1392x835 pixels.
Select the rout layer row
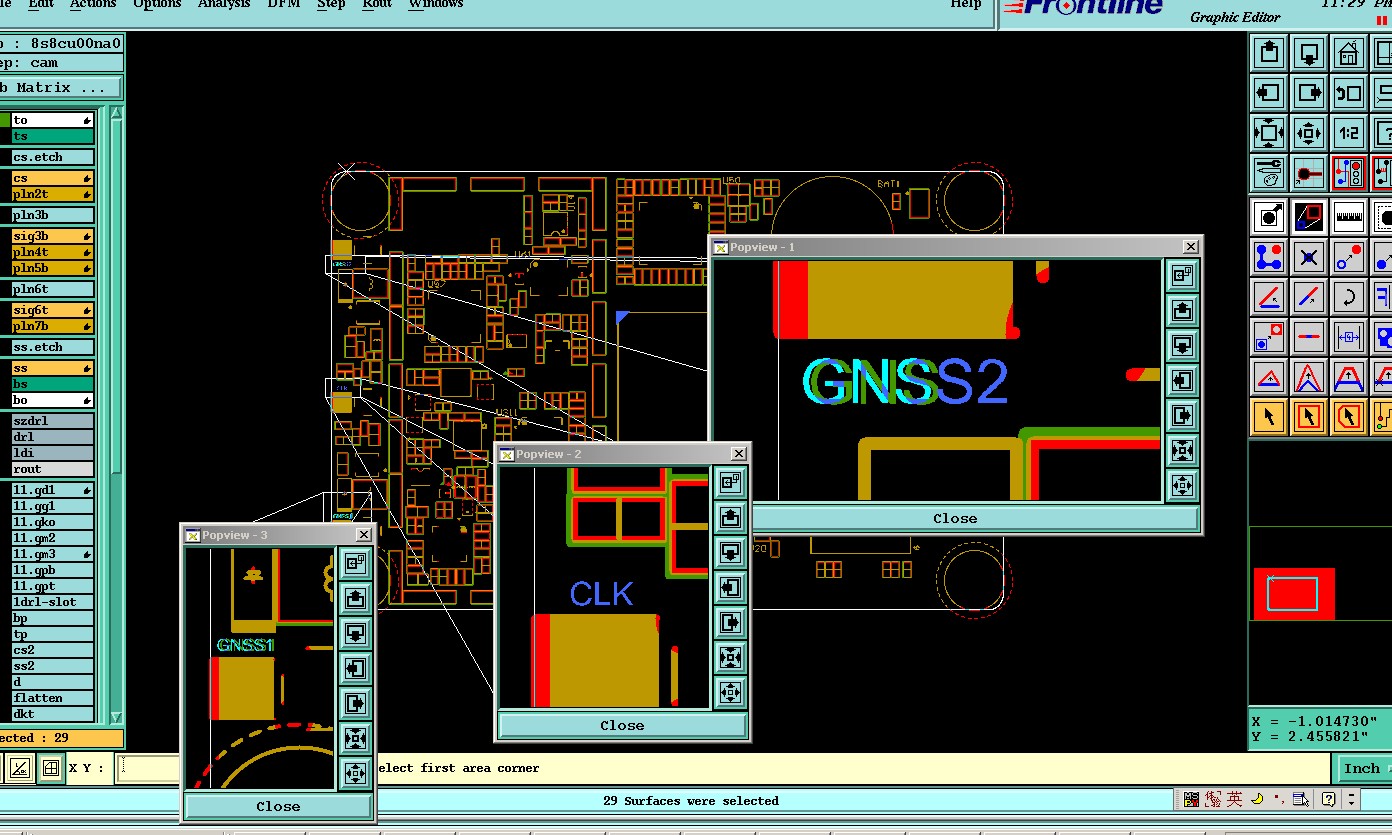pyautogui.click(x=53, y=469)
